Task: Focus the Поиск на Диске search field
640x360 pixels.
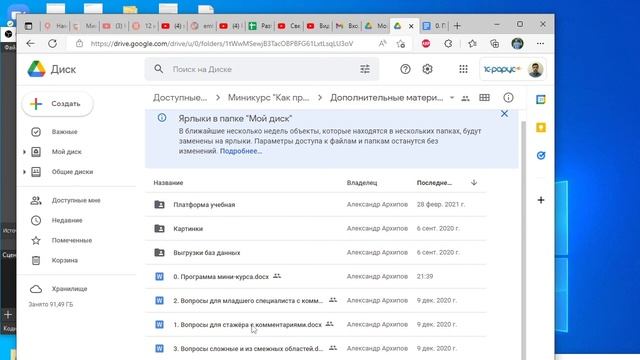Action: tap(261, 69)
